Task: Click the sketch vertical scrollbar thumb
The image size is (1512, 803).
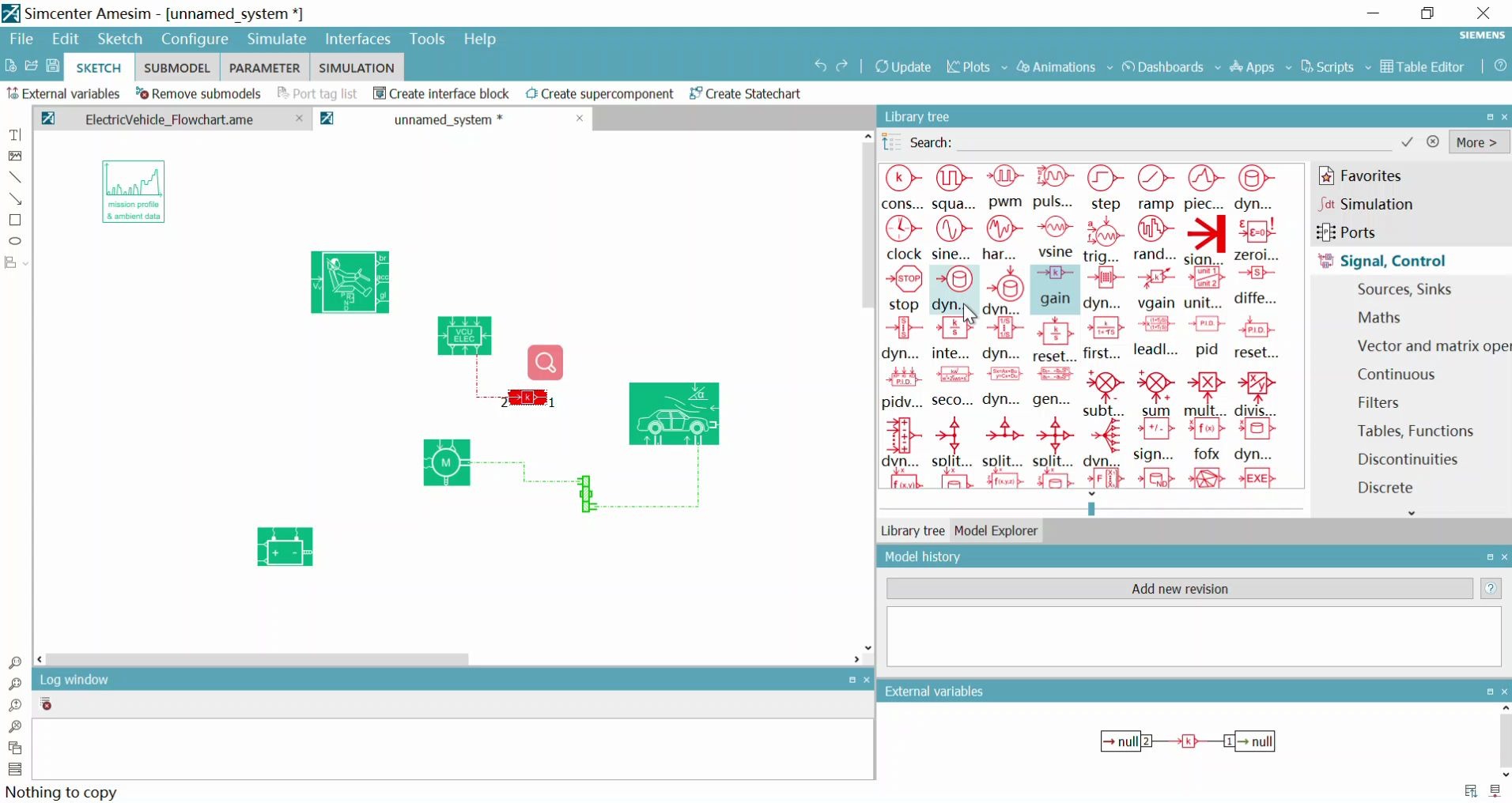Action: (868, 226)
